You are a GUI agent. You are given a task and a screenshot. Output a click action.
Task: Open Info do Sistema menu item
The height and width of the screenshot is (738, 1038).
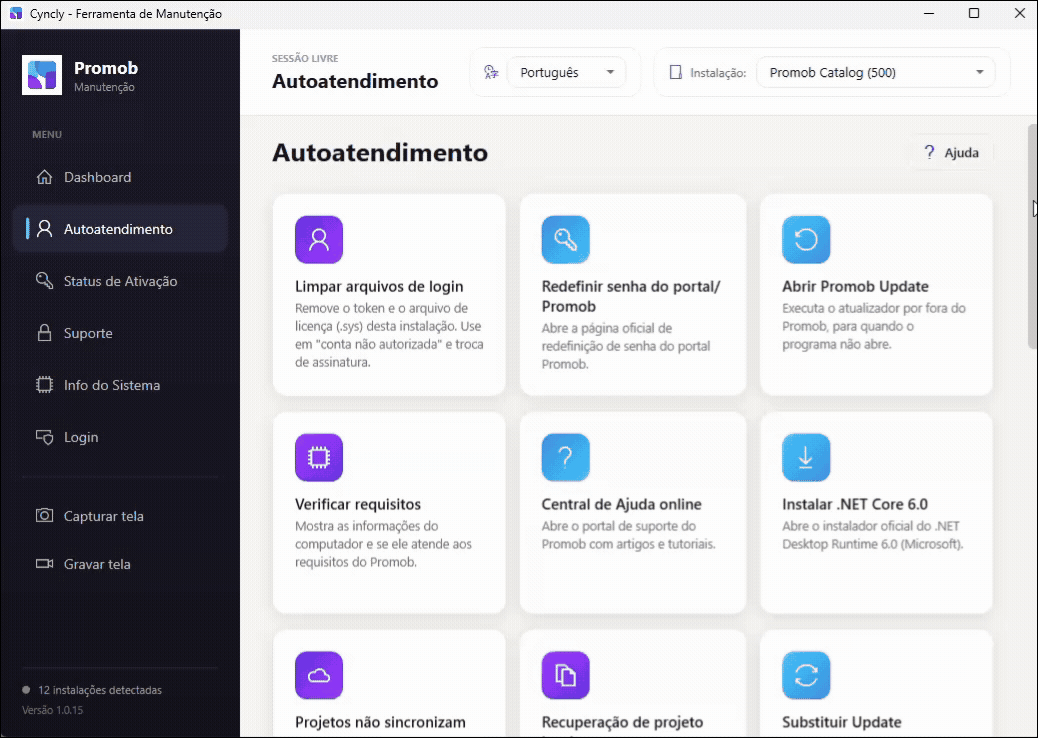(x=120, y=385)
